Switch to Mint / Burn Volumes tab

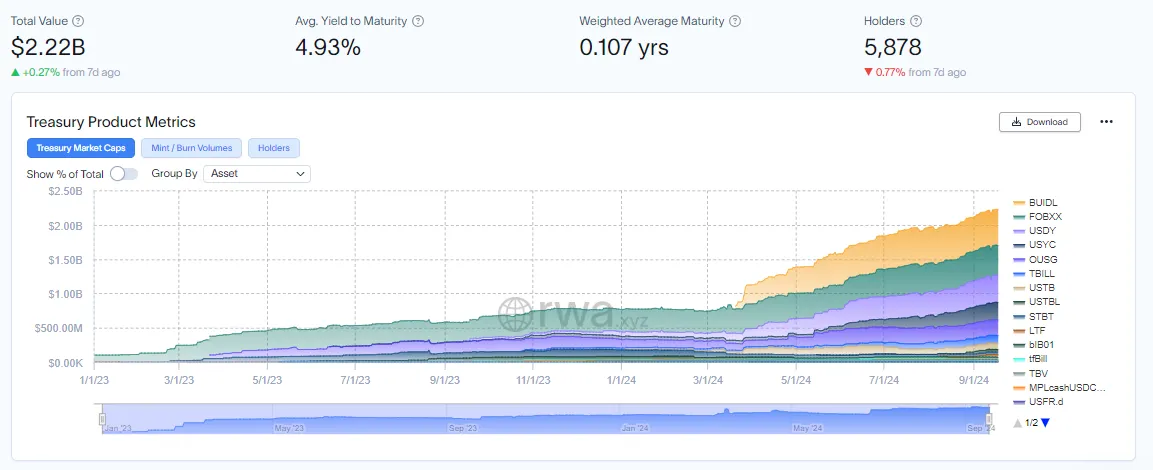pyautogui.click(x=192, y=148)
